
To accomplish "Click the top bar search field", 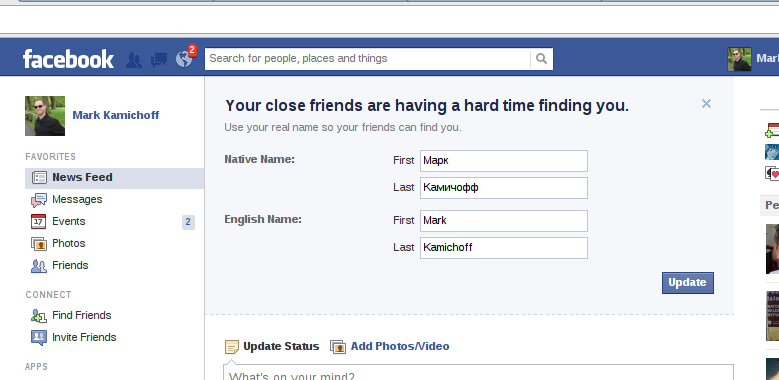I will pos(368,59).
